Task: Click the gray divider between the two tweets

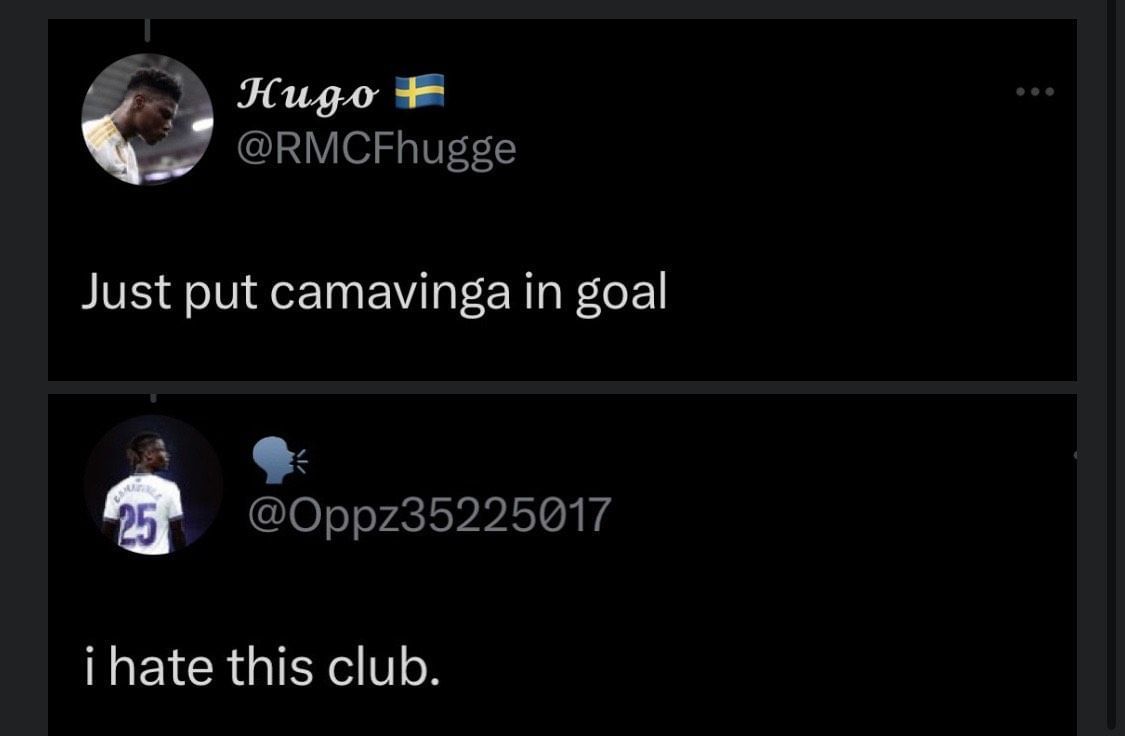Action: (562, 387)
